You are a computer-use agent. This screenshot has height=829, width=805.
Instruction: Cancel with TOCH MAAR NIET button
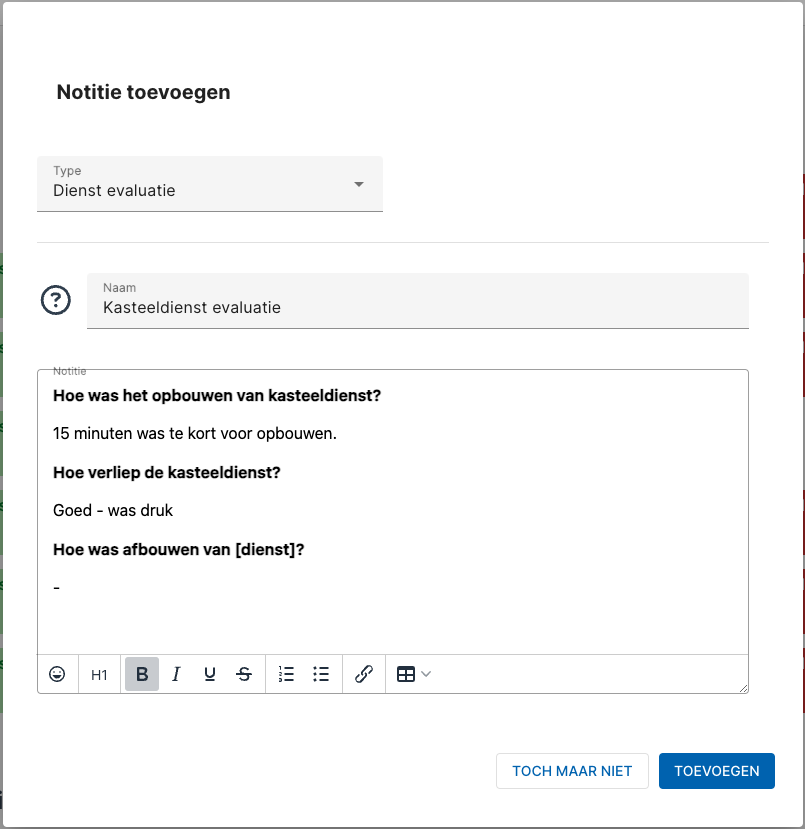coord(572,771)
